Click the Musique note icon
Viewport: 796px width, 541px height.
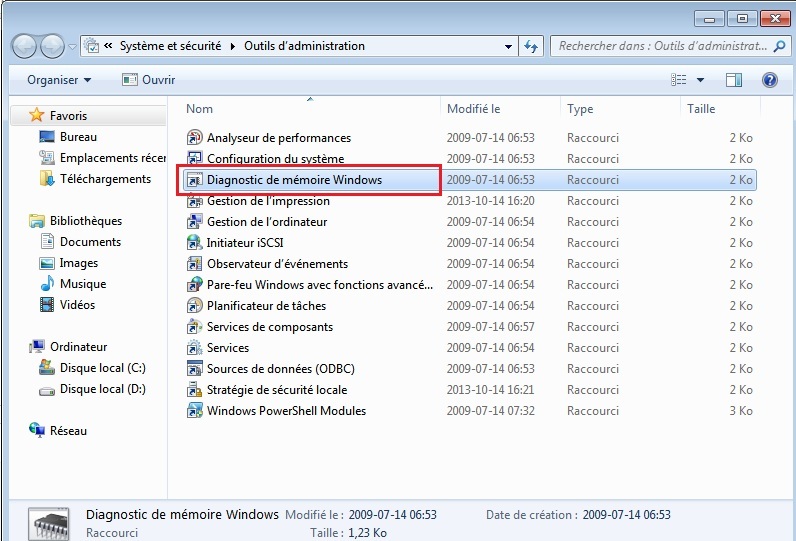pyautogui.click(x=47, y=284)
